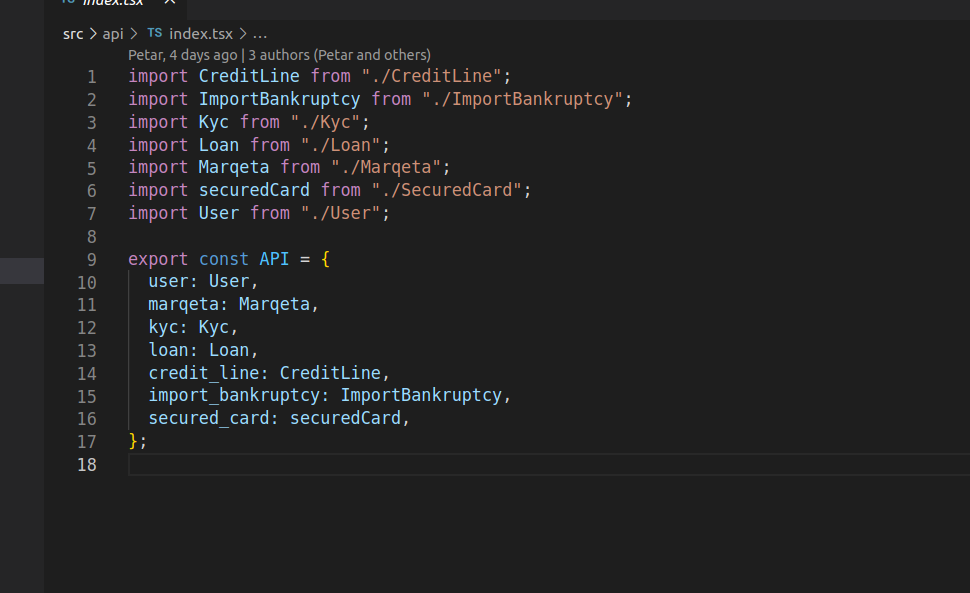This screenshot has width=970, height=593.
Task: Close the index.tsx editor tab
Action: pyautogui.click(x=170, y=2)
